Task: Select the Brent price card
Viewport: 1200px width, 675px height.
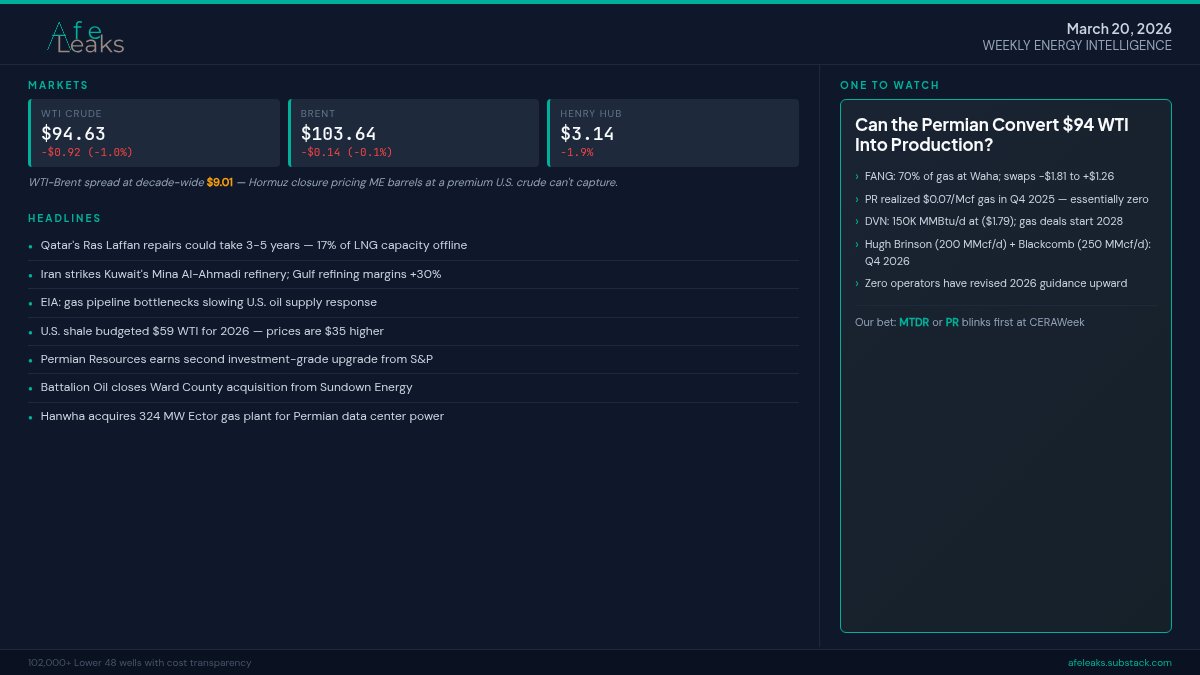Action: (x=413, y=133)
